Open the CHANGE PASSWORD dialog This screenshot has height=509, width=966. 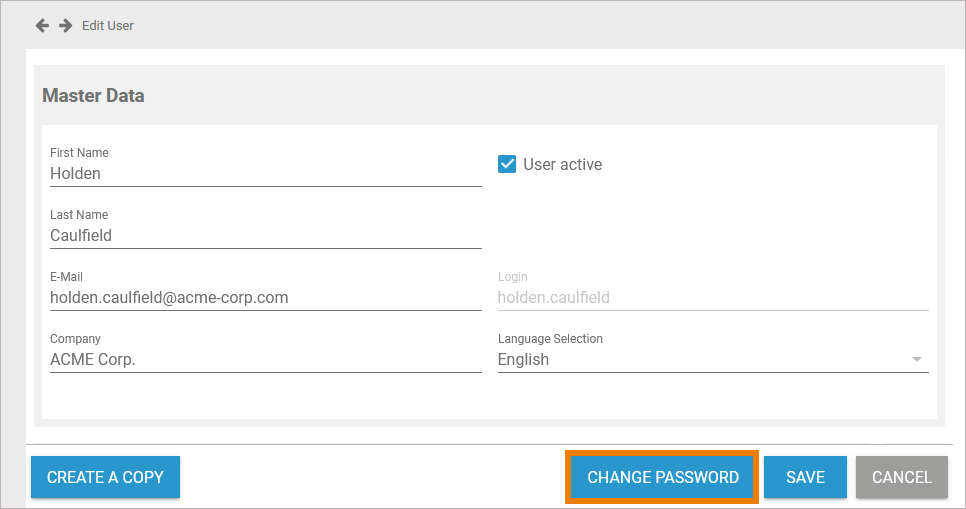[663, 477]
